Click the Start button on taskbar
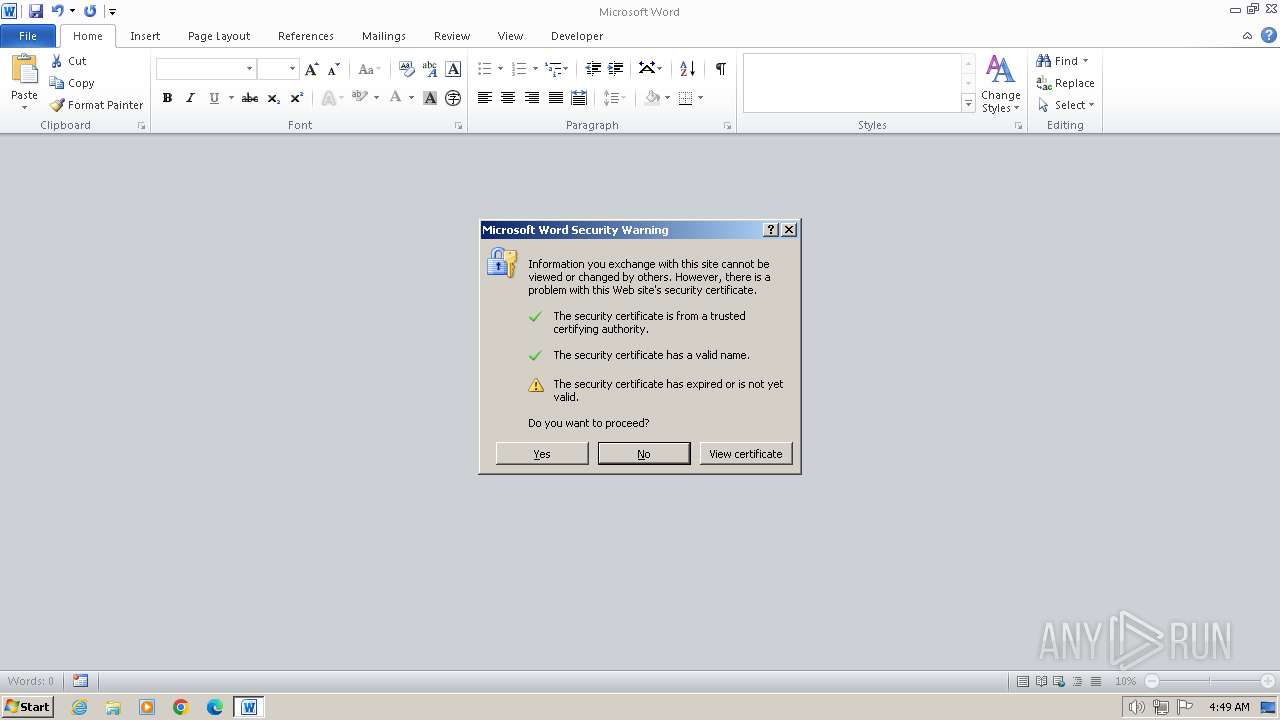The image size is (1280, 720). [27, 707]
